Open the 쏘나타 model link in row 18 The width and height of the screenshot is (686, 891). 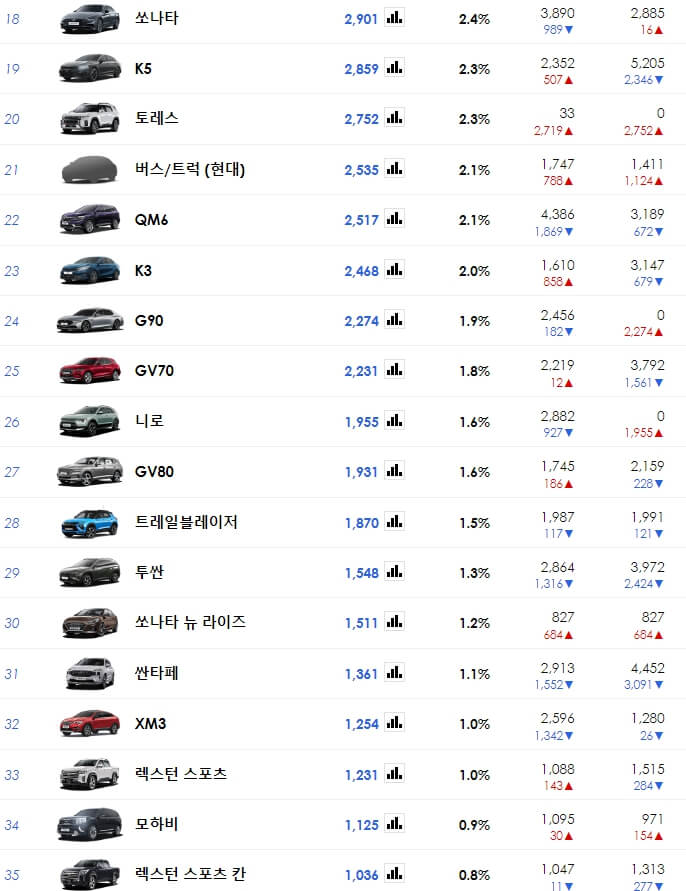pyautogui.click(x=156, y=18)
